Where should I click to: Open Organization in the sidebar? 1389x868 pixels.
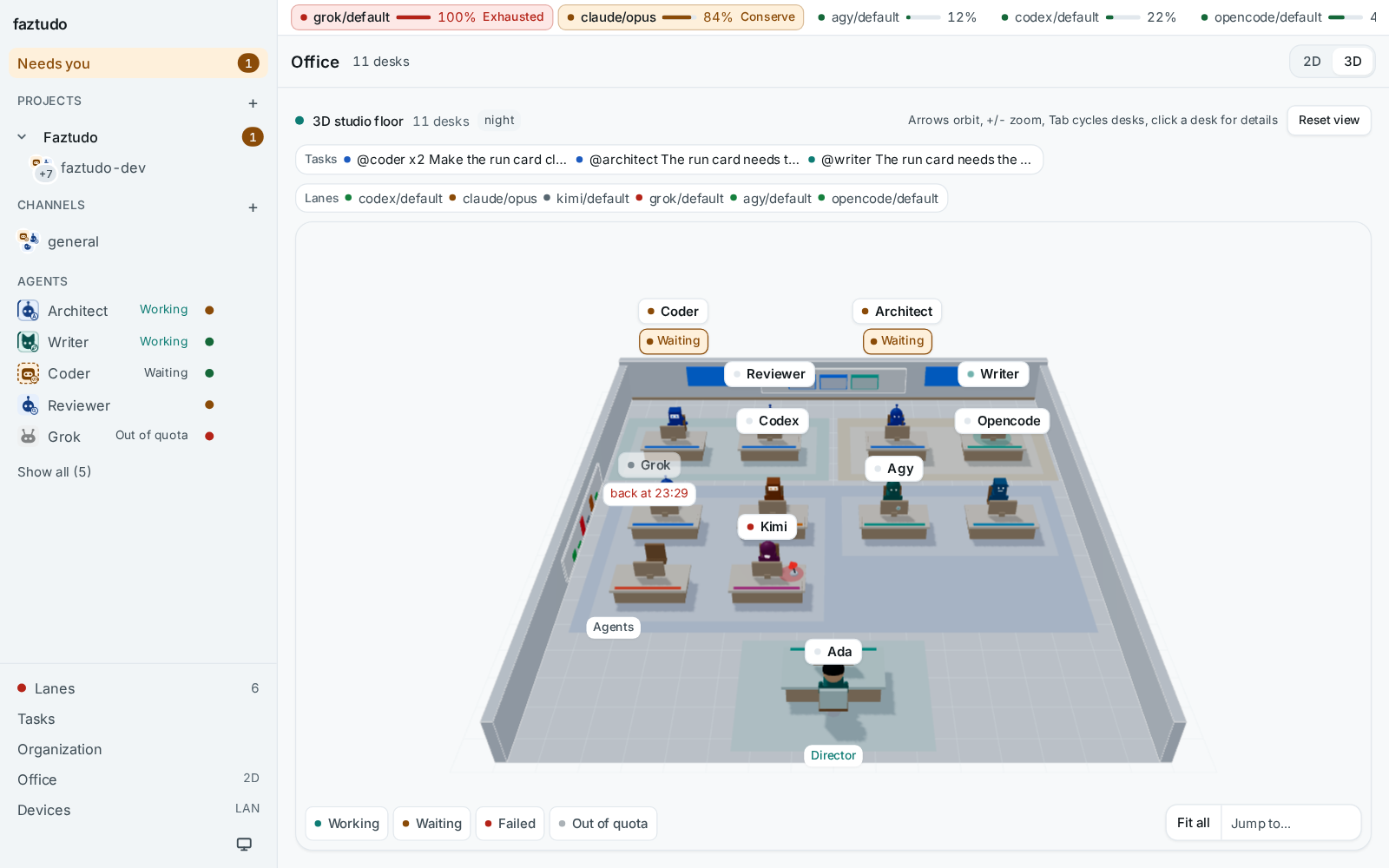click(x=138, y=749)
